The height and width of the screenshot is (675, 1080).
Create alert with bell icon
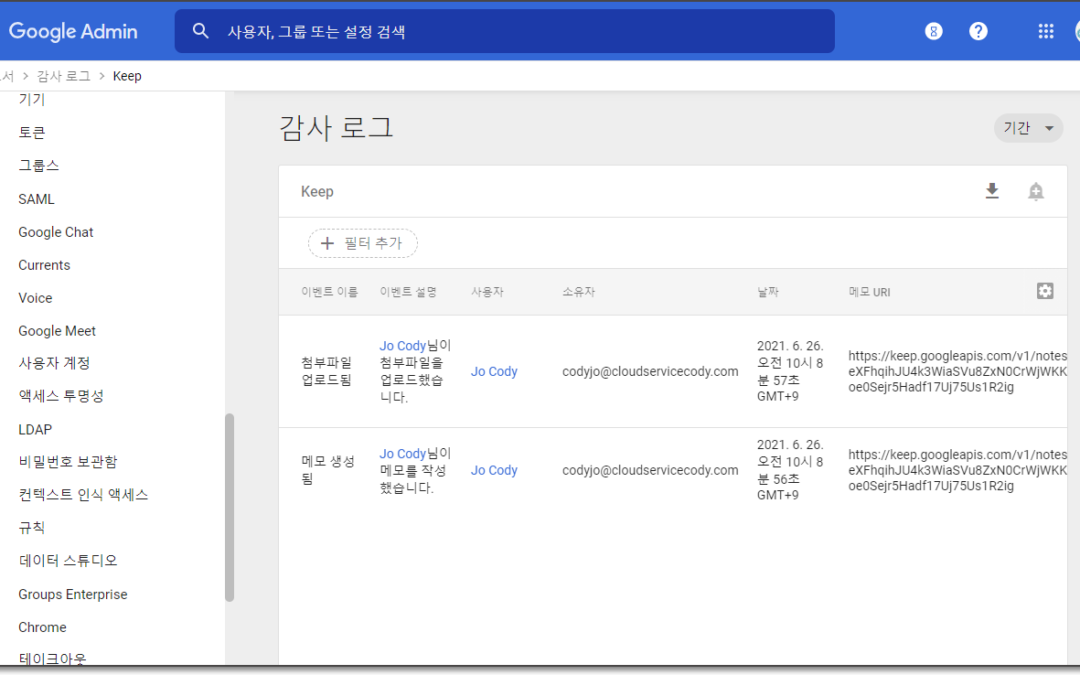[1035, 191]
